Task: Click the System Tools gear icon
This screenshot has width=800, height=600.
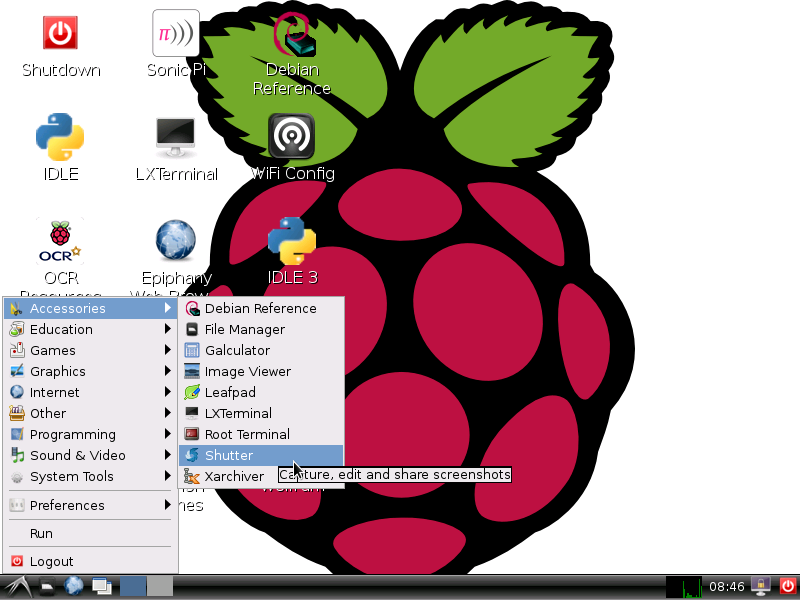Action: pos(17,477)
